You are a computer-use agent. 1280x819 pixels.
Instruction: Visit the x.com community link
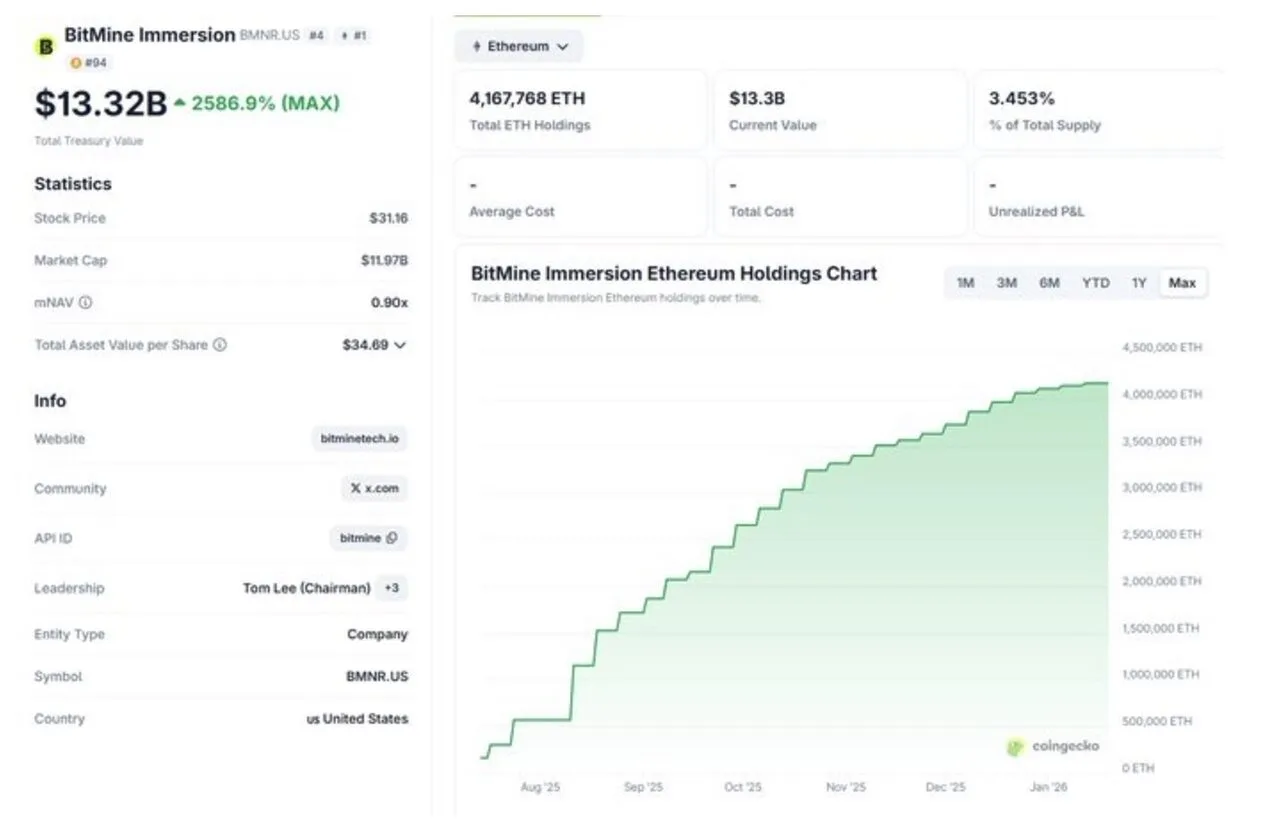[374, 489]
